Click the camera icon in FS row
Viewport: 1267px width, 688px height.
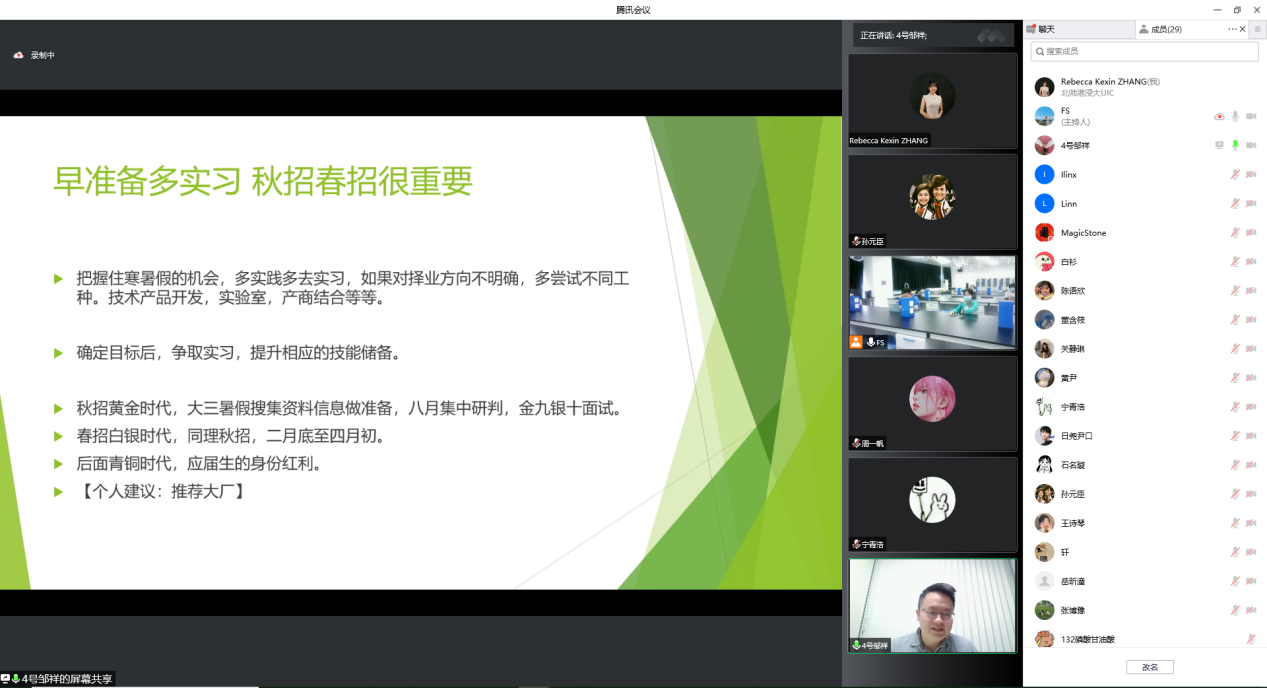[1251, 117]
